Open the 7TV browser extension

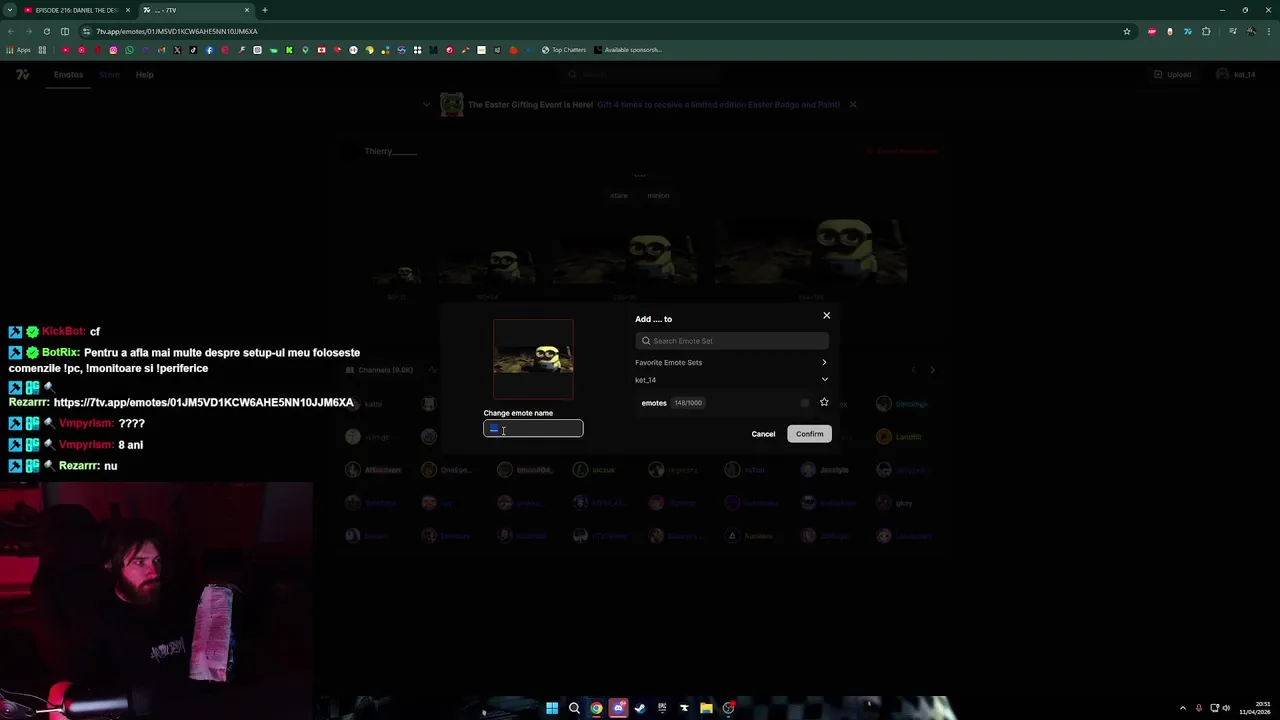pos(1188,31)
